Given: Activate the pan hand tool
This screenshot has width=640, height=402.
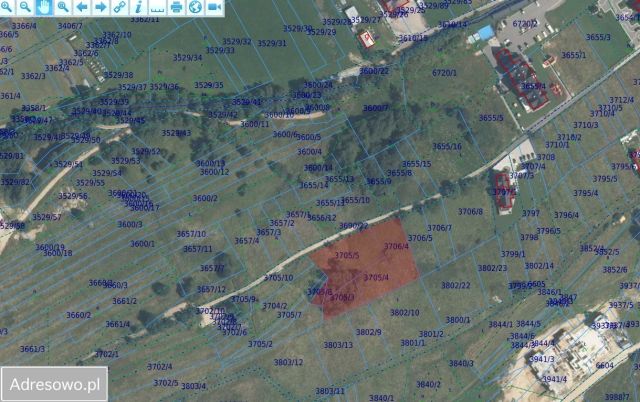Looking at the screenshot, I should tap(44, 7).
